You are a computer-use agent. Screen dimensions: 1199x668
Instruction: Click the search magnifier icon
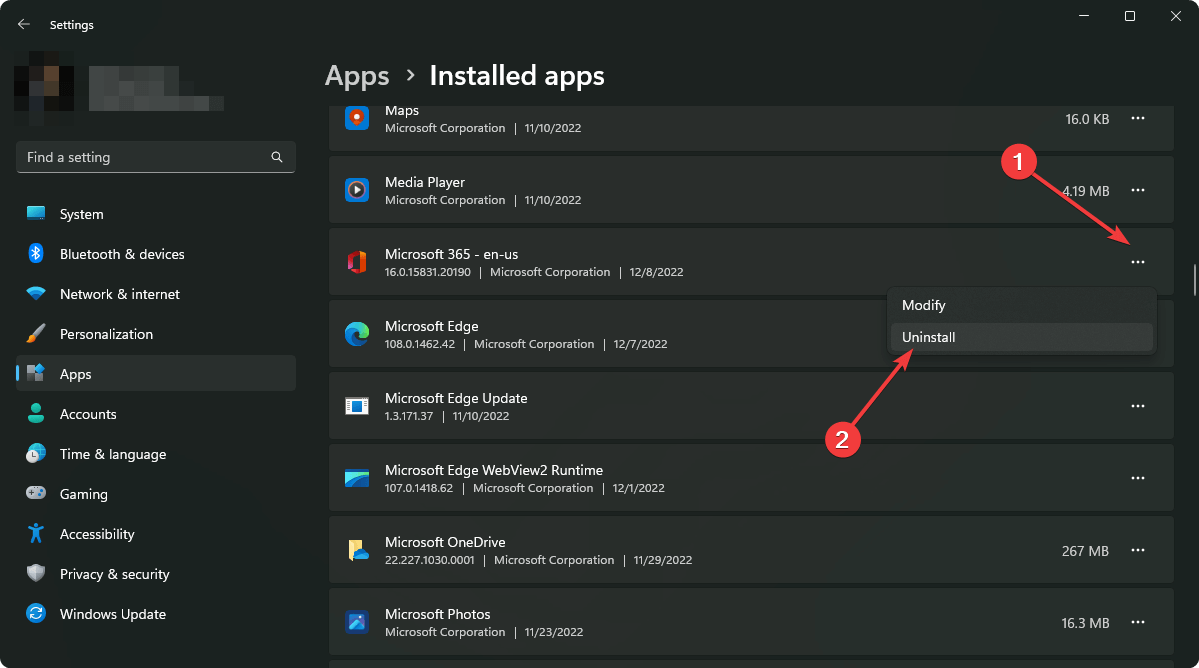tap(277, 157)
